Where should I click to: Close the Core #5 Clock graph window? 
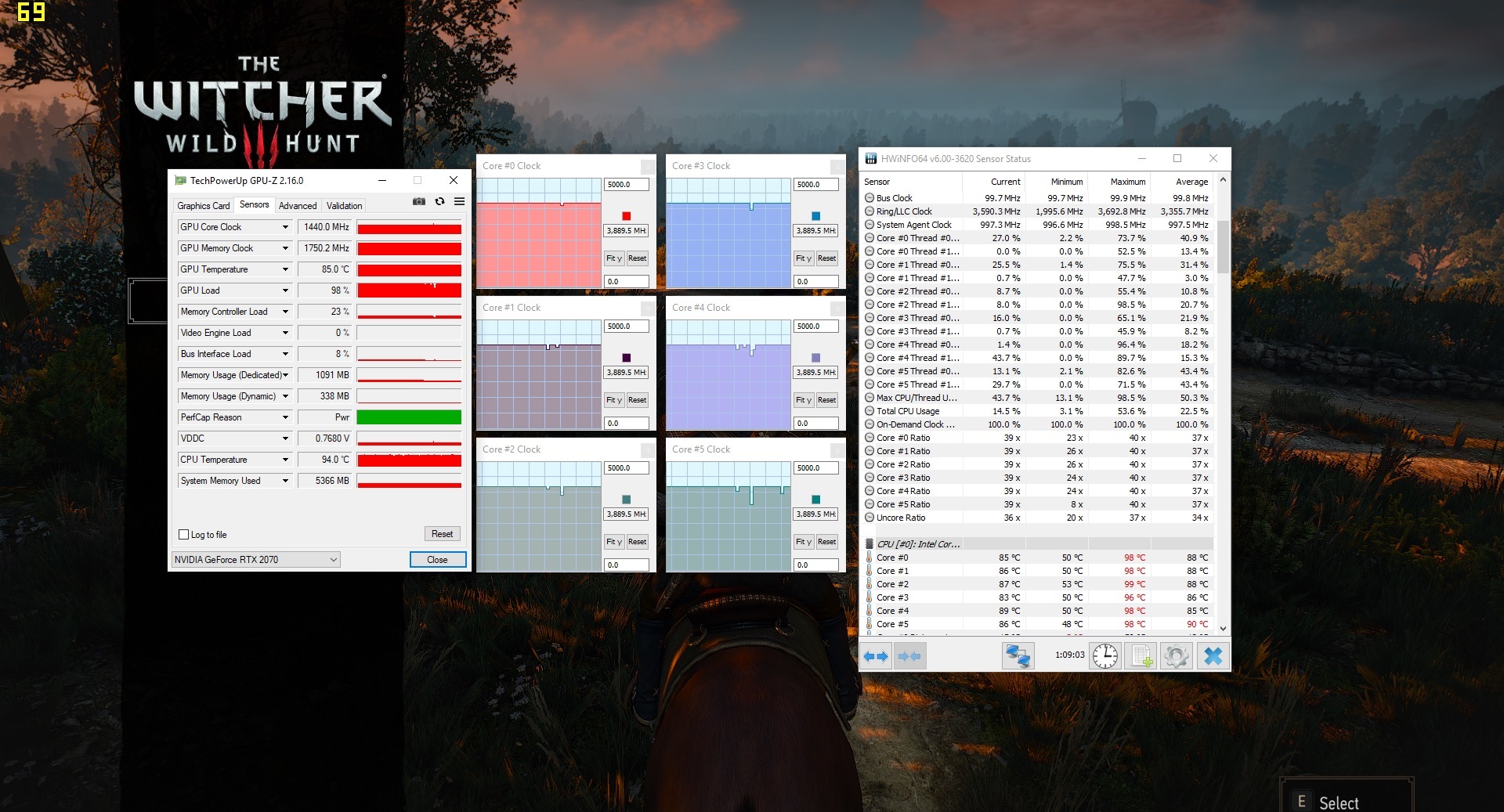[837, 449]
